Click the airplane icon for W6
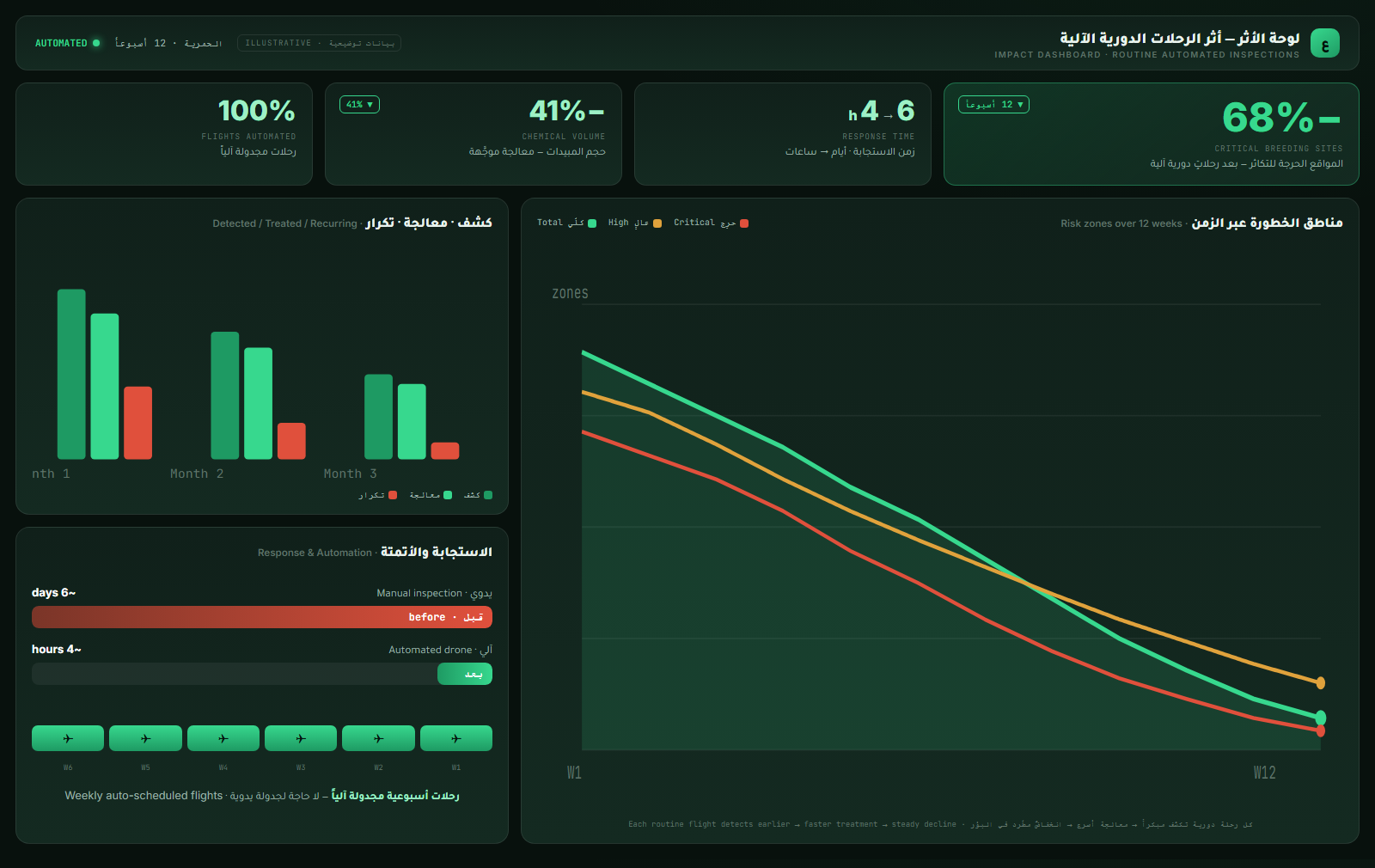Image resolution: width=1375 pixels, height=868 pixels. pyautogui.click(x=68, y=738)
